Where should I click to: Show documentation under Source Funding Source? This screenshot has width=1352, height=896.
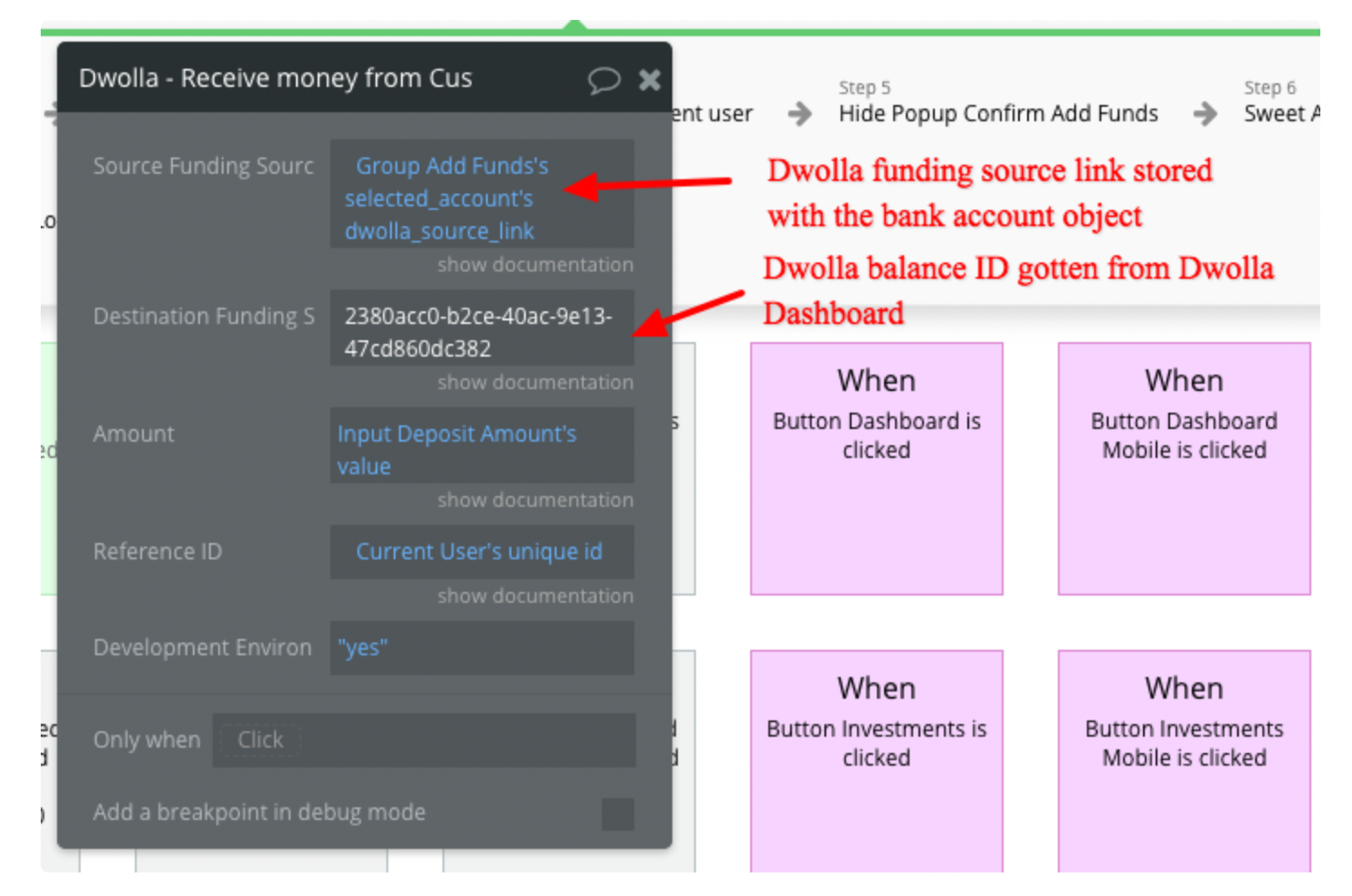(x=535, y=265)
